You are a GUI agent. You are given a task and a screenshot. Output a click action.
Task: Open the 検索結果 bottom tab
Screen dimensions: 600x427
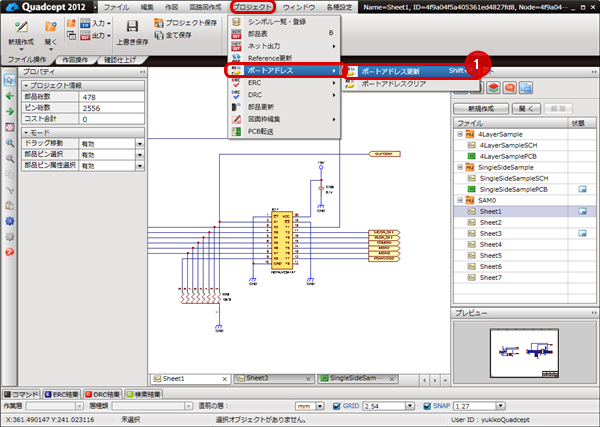coord(143,394)
